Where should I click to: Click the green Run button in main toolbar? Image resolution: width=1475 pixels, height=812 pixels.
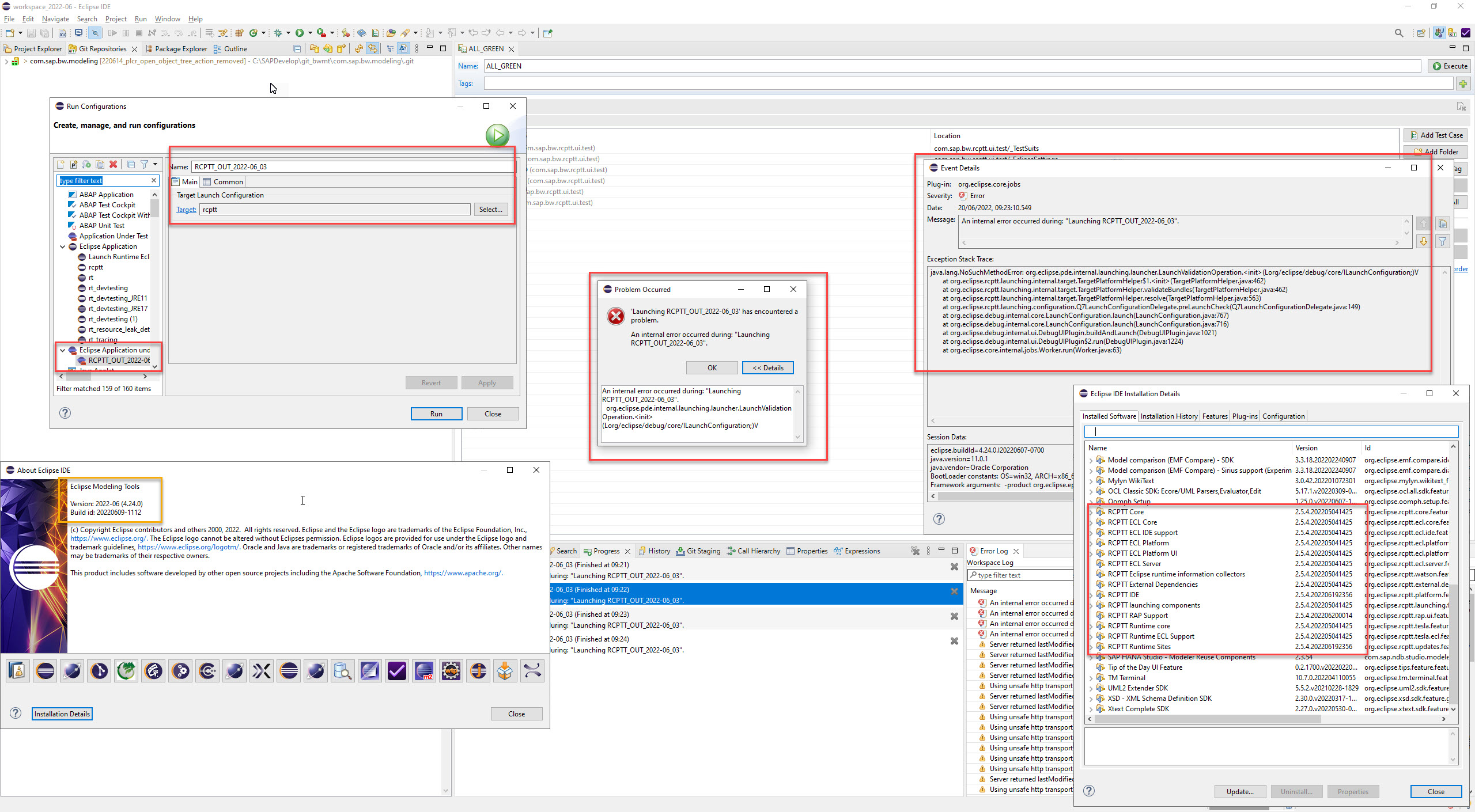[x=300, y=33]
